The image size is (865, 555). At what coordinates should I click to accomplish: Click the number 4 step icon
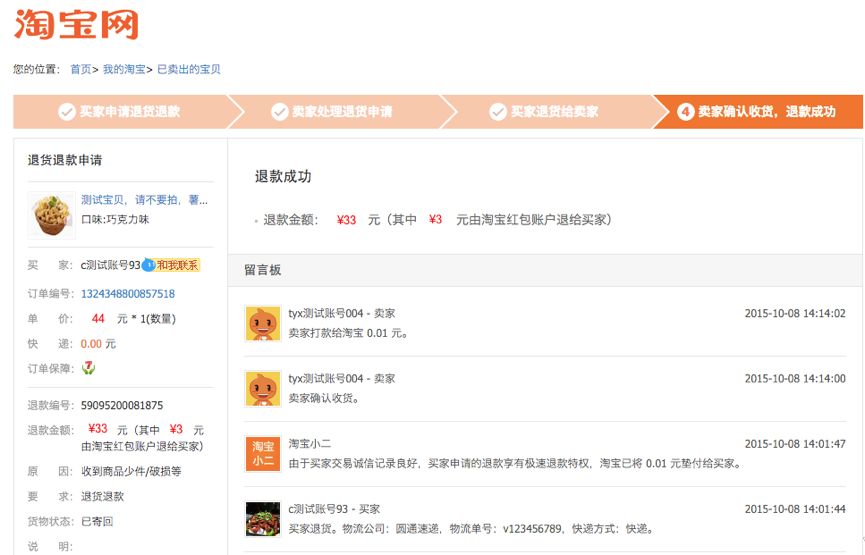coord(685,112)
